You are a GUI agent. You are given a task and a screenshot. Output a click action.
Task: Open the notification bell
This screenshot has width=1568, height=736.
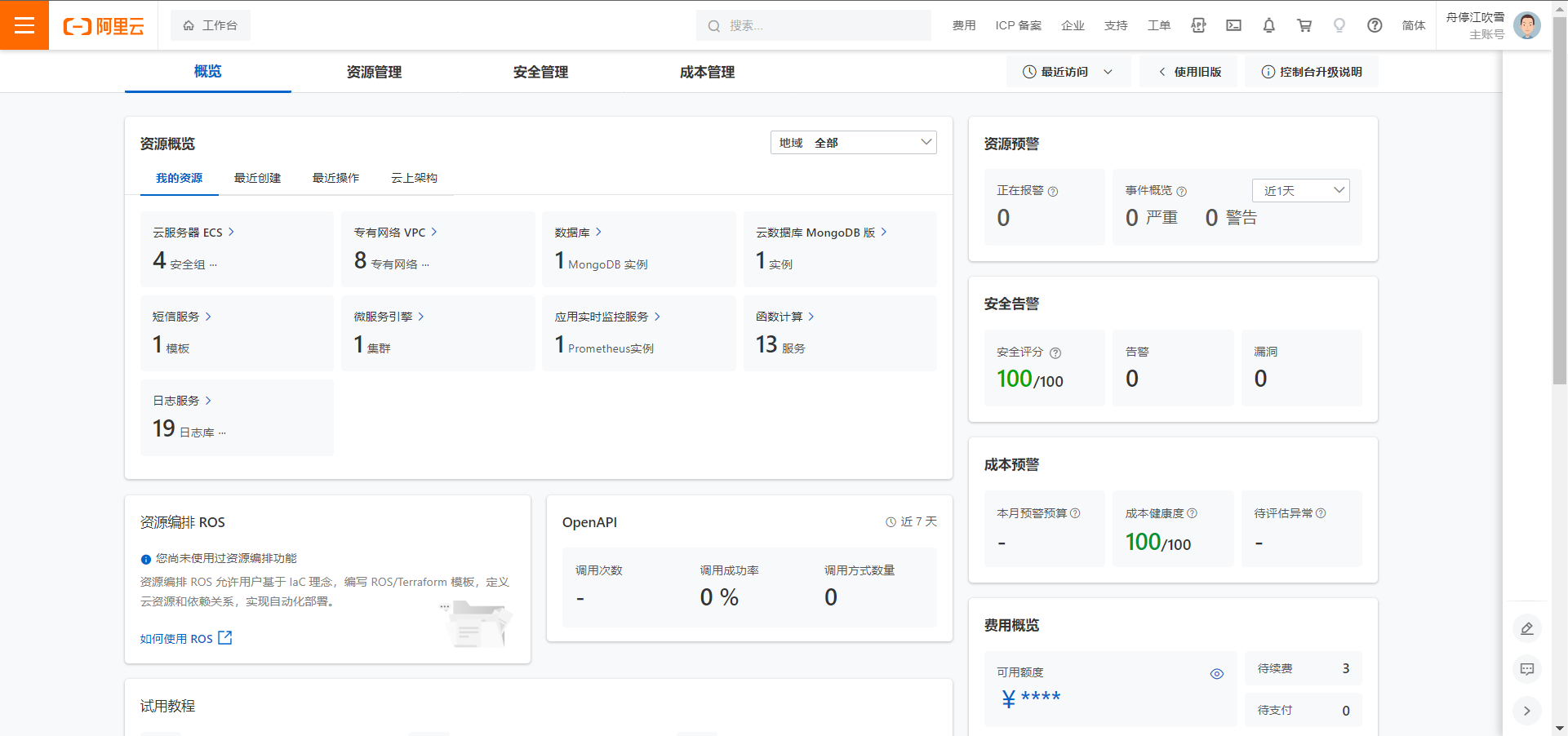(1268, 25)
